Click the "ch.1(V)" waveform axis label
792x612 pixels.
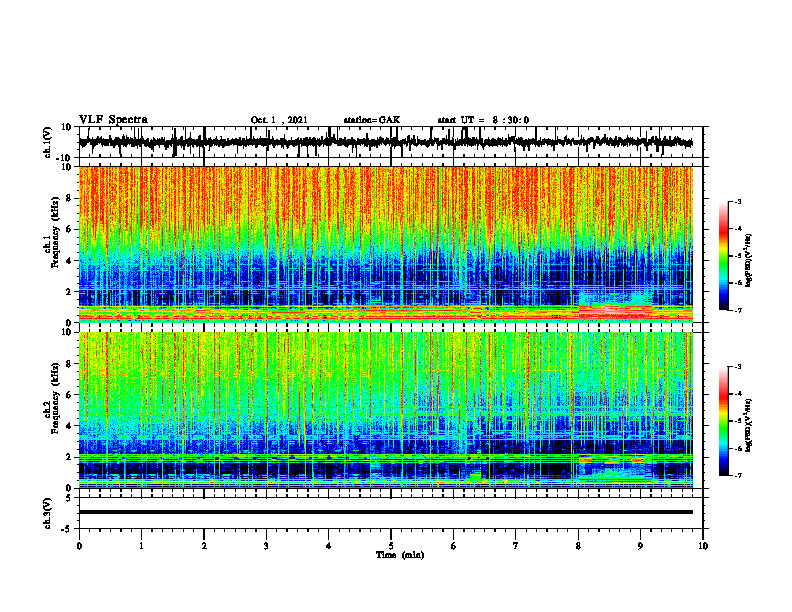(48, 143)
